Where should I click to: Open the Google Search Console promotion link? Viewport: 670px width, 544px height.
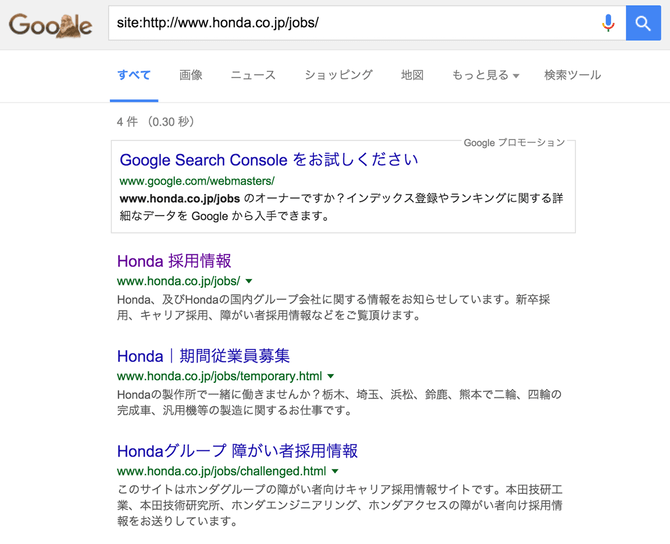click(x=269, y=160)
